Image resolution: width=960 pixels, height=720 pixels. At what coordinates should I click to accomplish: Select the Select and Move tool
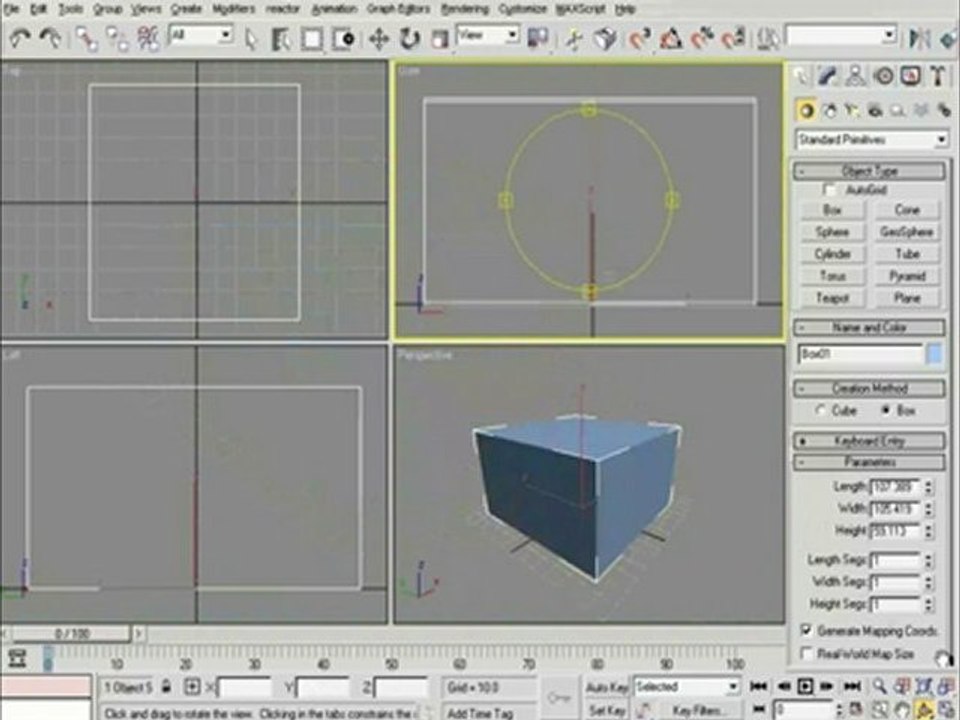click(379, 39)
